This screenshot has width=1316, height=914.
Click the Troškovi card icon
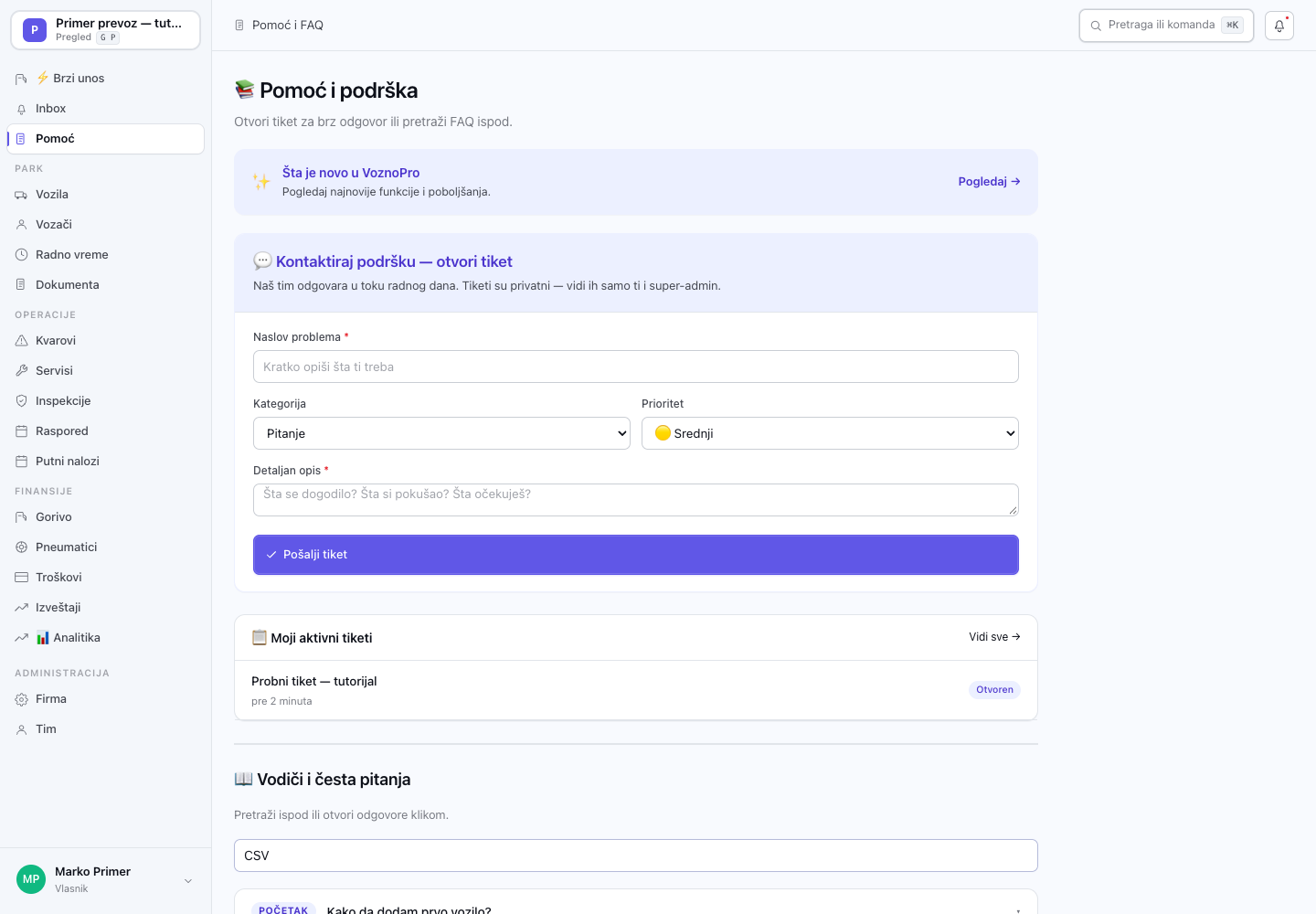[21, 578]
